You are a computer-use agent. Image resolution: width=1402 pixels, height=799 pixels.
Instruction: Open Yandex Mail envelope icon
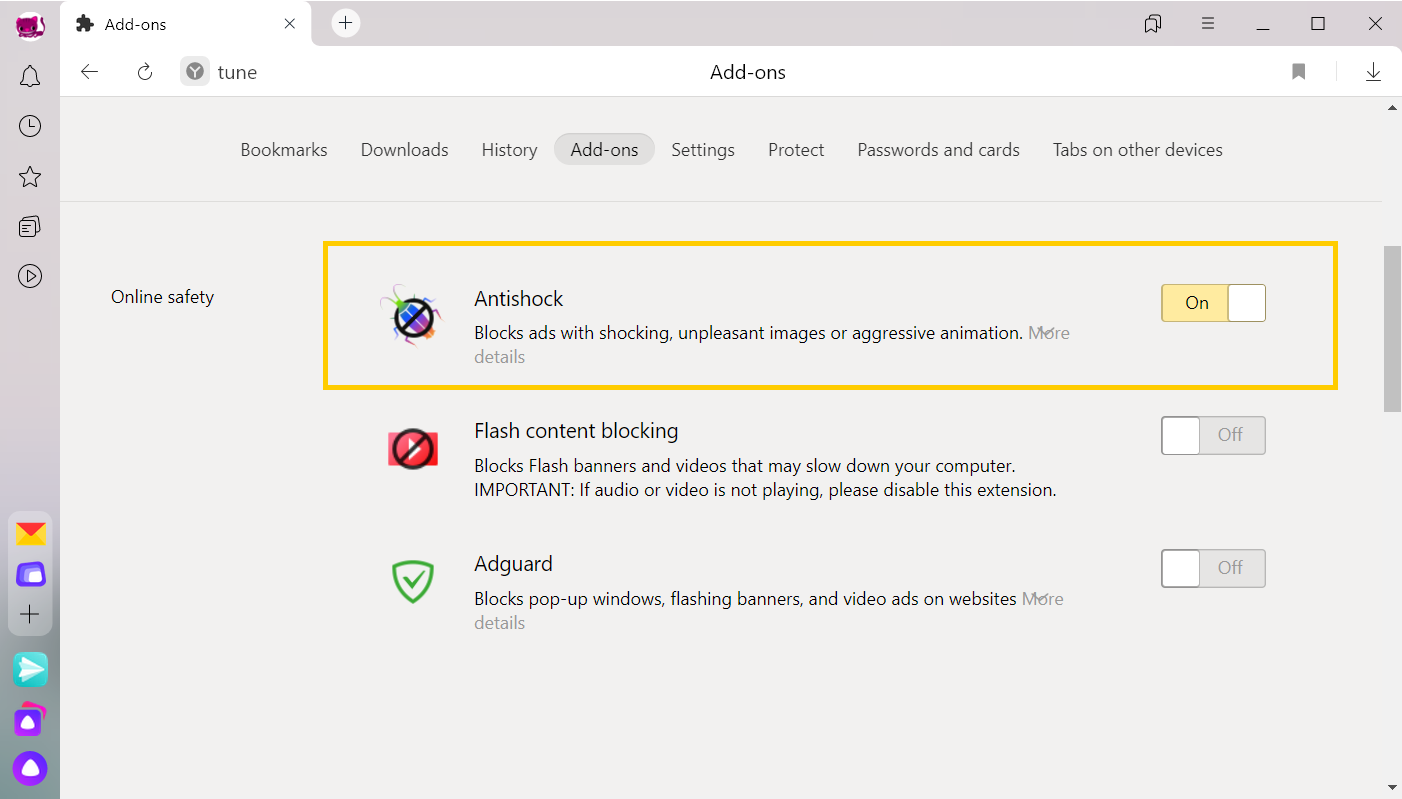(30, 534)
